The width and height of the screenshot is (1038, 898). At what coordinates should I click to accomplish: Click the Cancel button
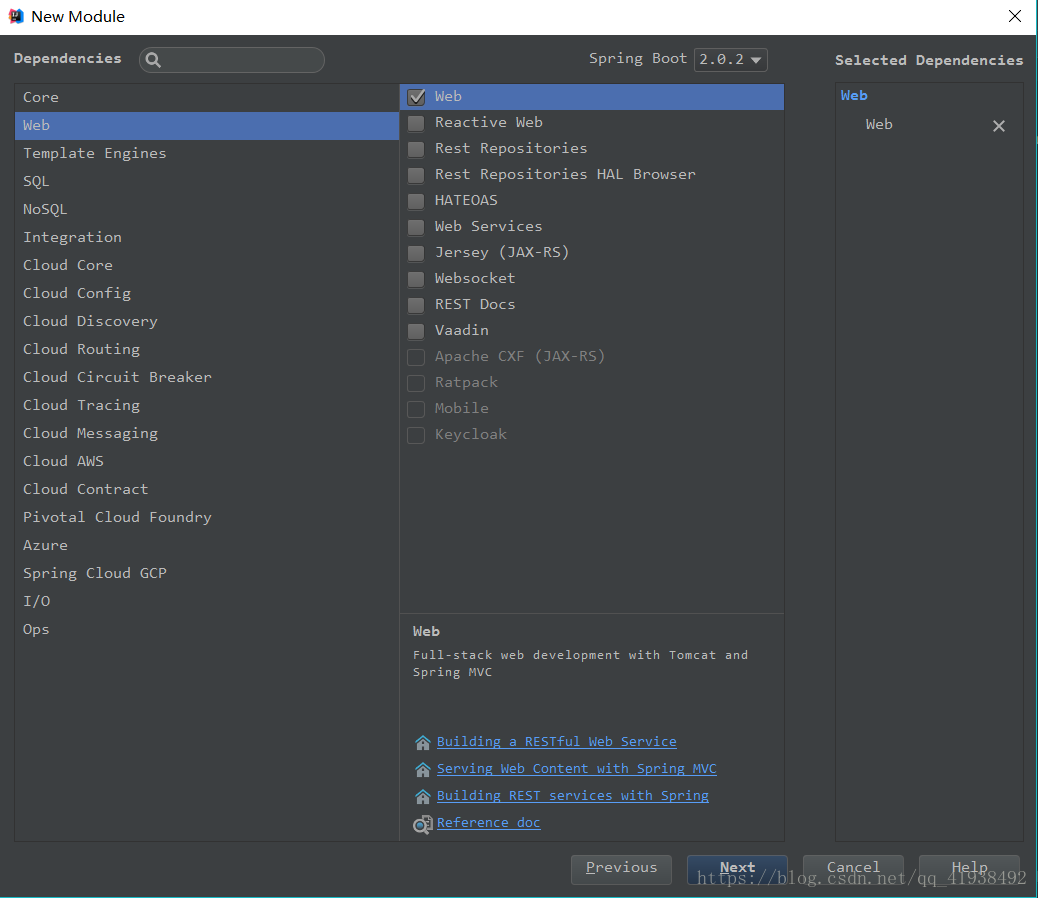pos(853,869)
